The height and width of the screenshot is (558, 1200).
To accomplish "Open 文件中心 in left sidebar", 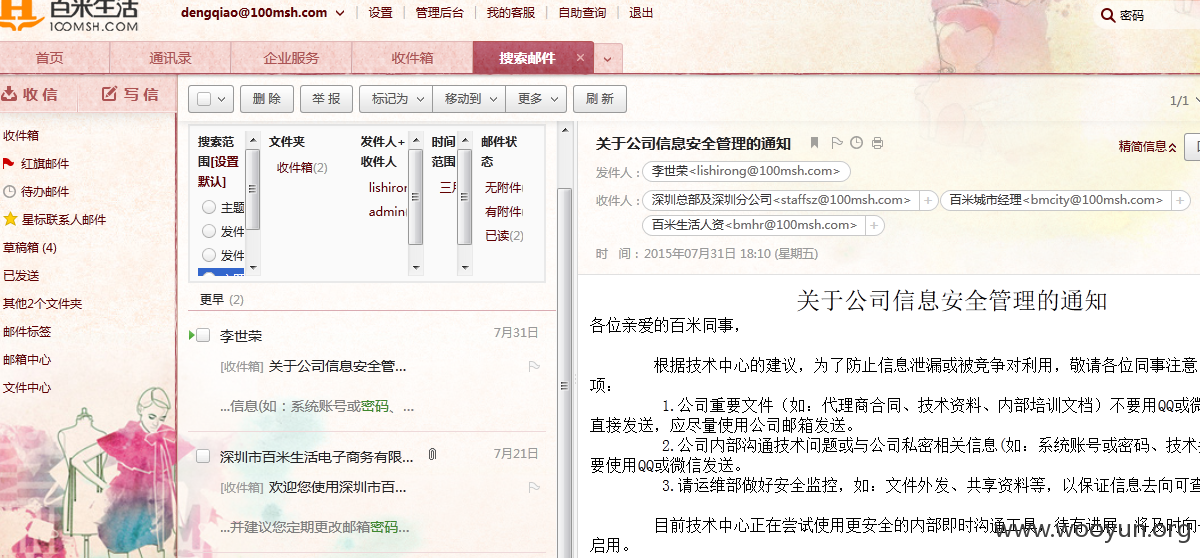I will coord(27,387).
